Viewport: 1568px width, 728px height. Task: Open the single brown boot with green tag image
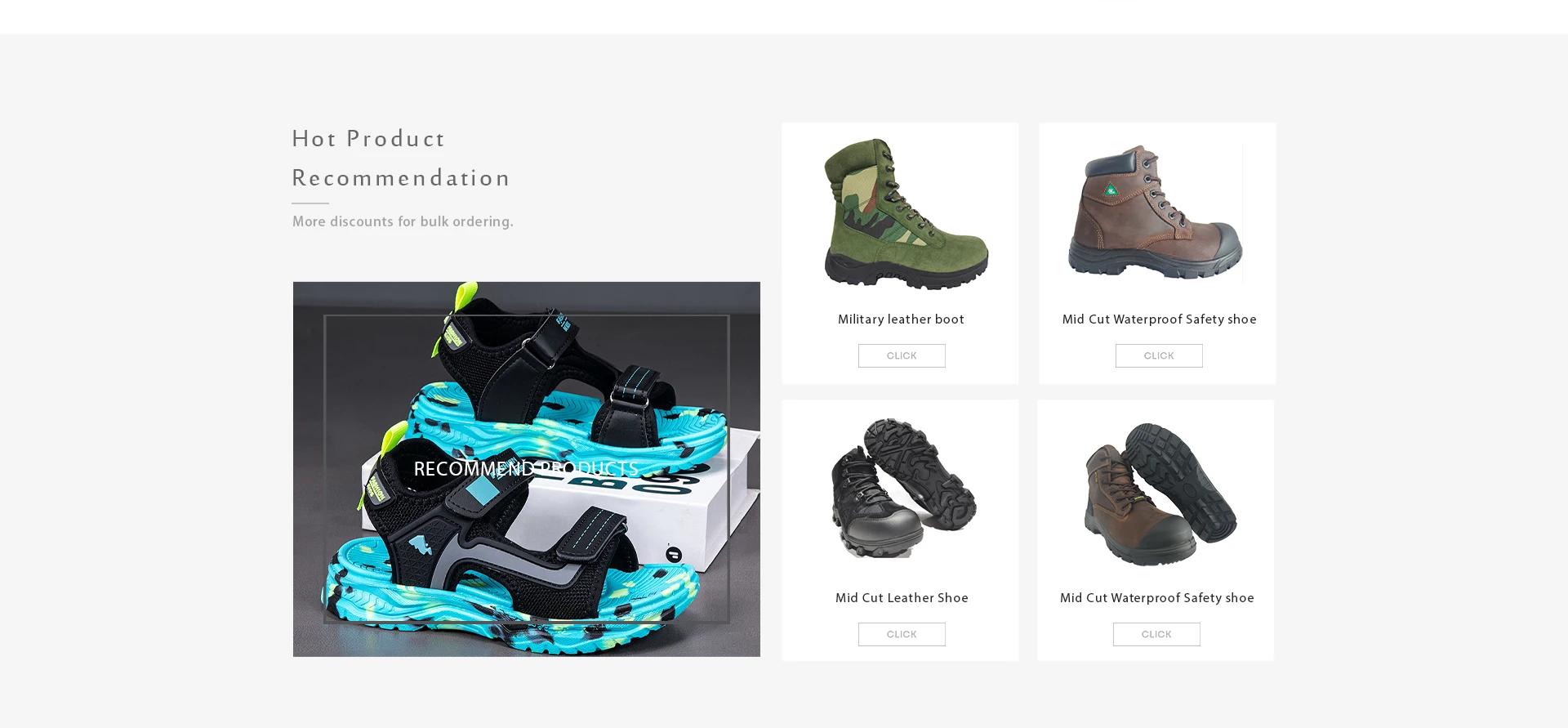coord(1156,213)
